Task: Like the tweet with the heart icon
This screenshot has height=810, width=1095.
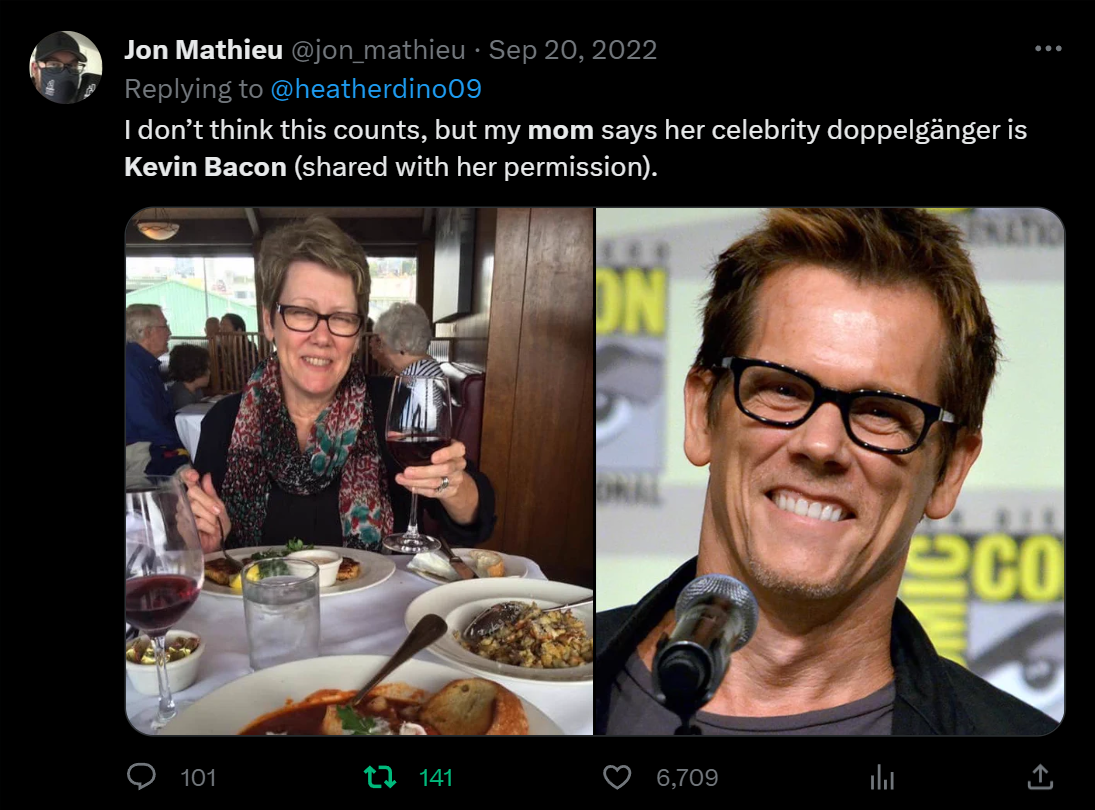Action: (x=617, y=777)
